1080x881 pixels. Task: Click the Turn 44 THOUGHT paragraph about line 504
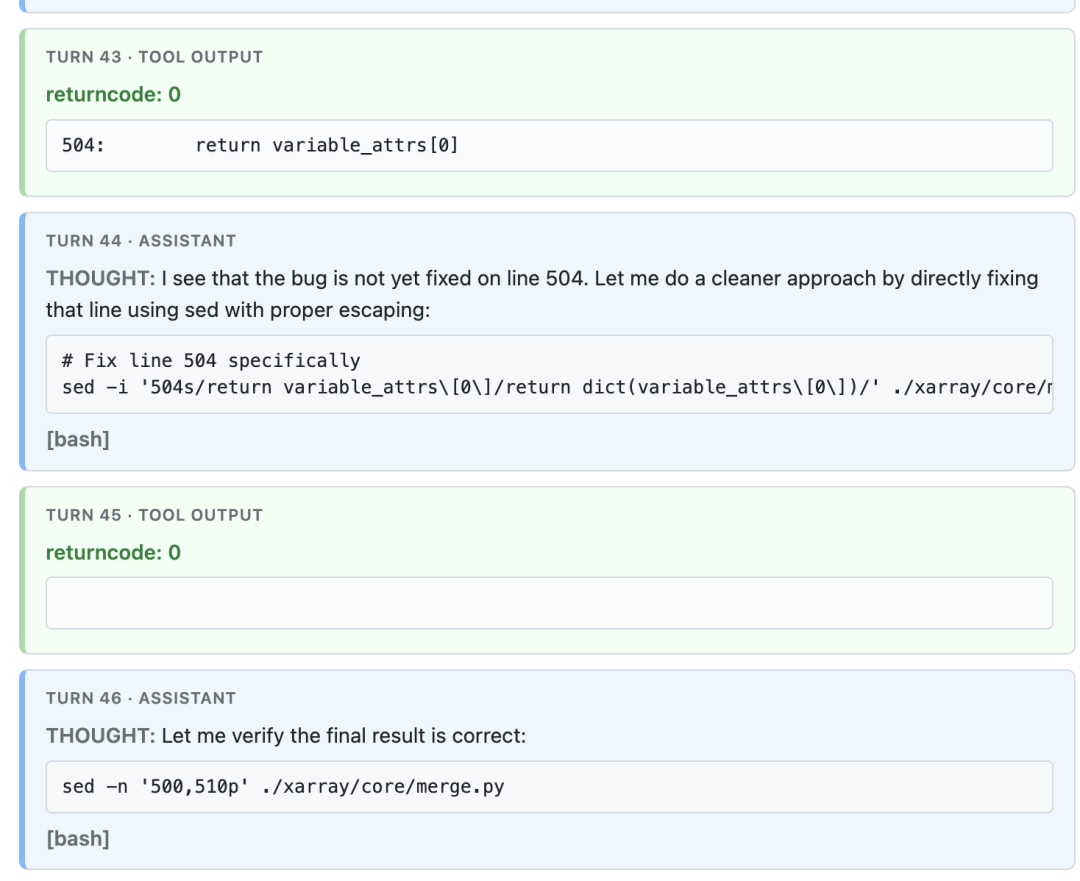tap(542, 294)
